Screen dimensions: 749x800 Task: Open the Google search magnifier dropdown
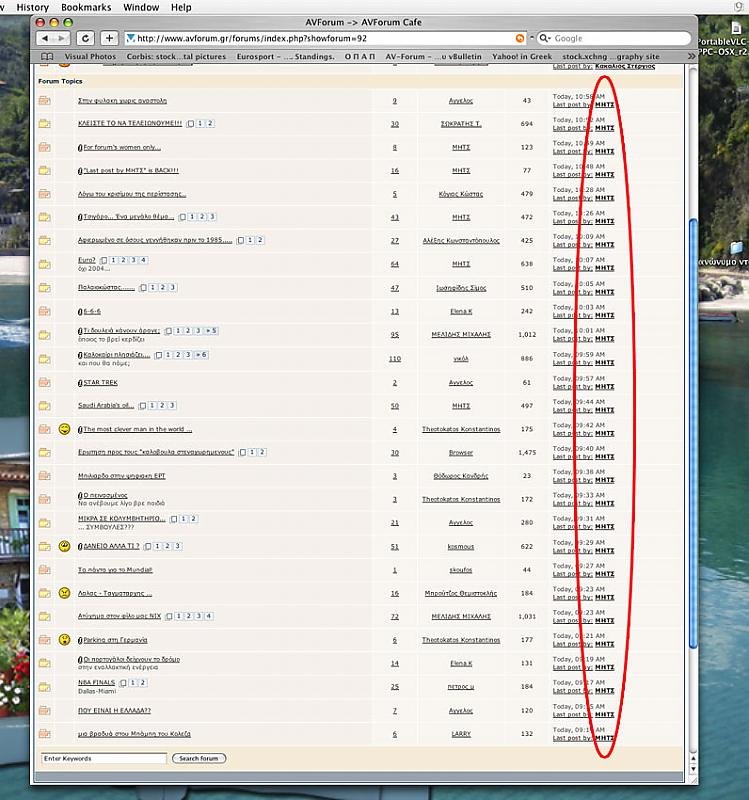coord(546,38)
